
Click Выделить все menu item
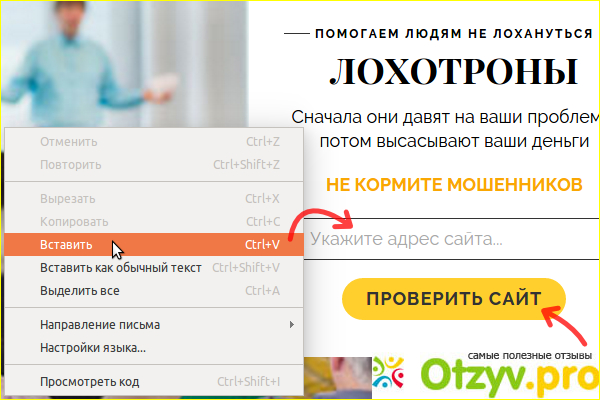coord(80,291)
